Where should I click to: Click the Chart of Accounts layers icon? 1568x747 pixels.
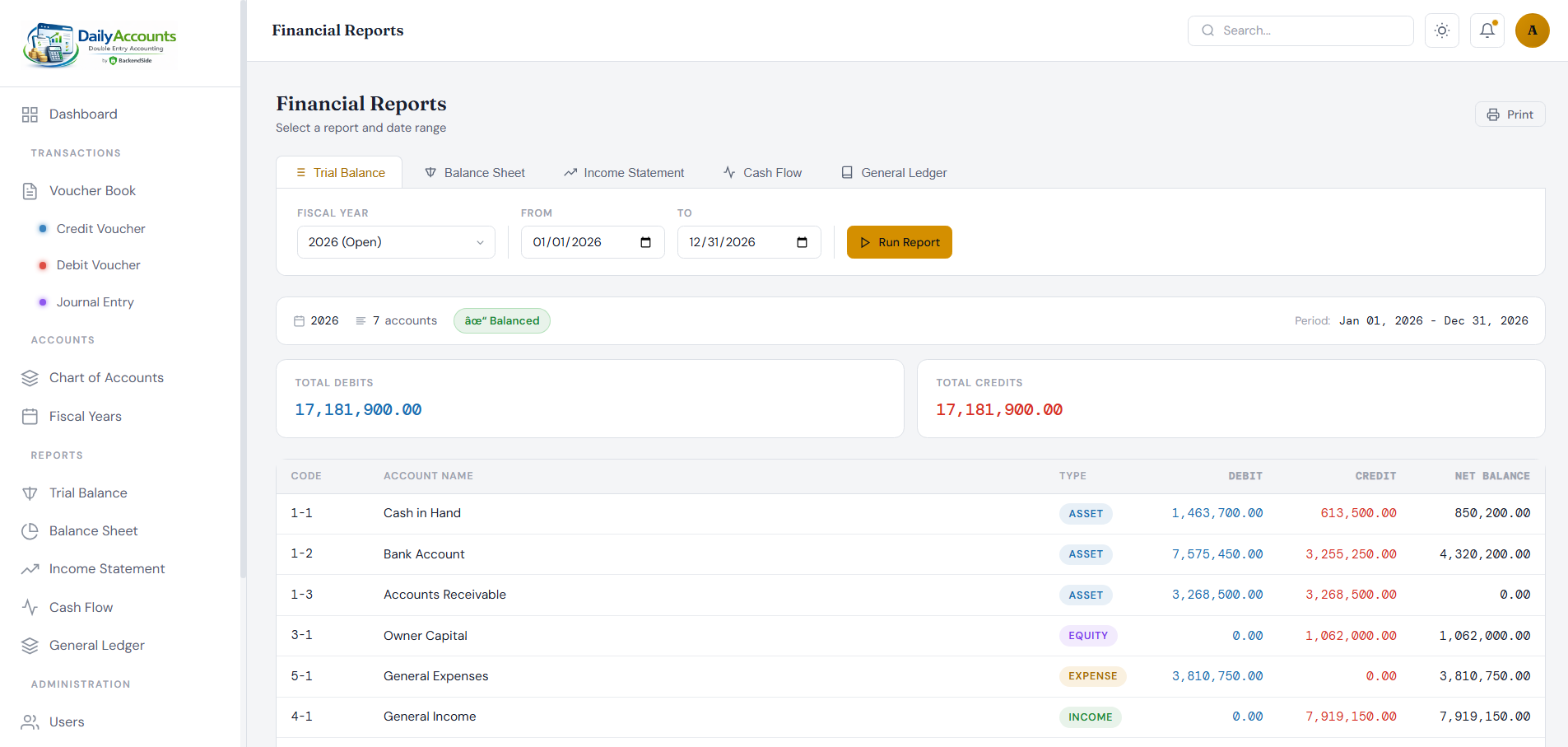(x=30, y=378)
